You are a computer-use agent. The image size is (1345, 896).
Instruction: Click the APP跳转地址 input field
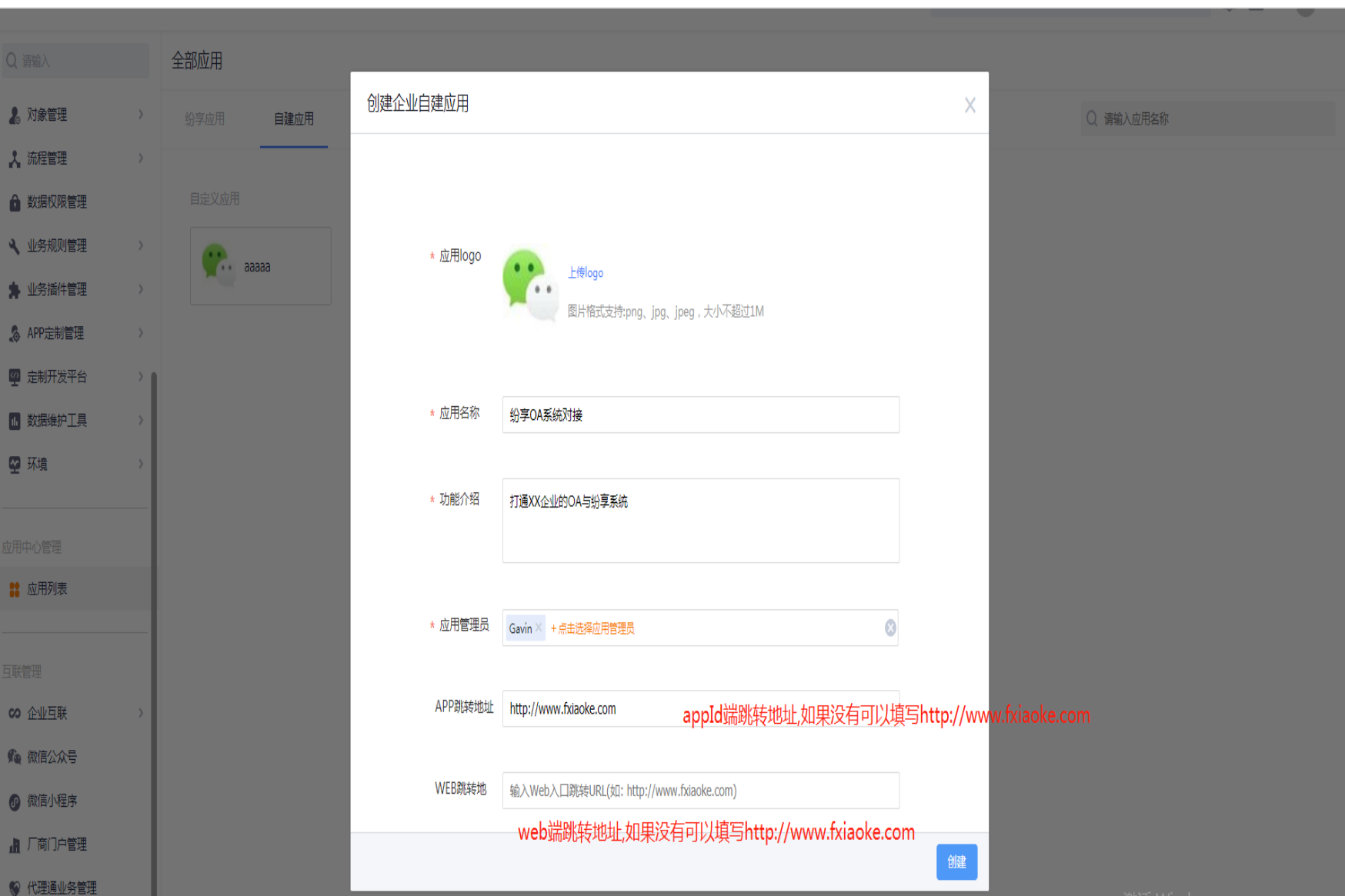(700, 708)
